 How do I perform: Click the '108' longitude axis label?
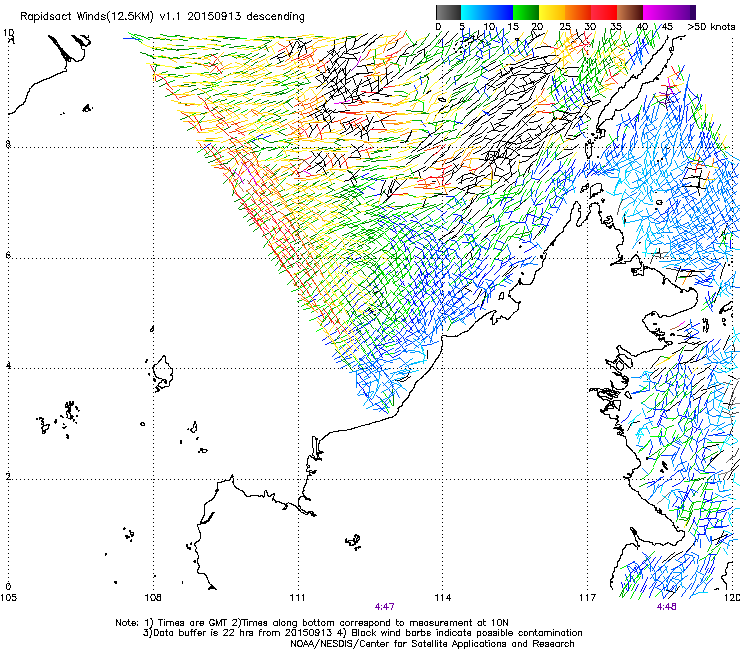pos(153,598)
